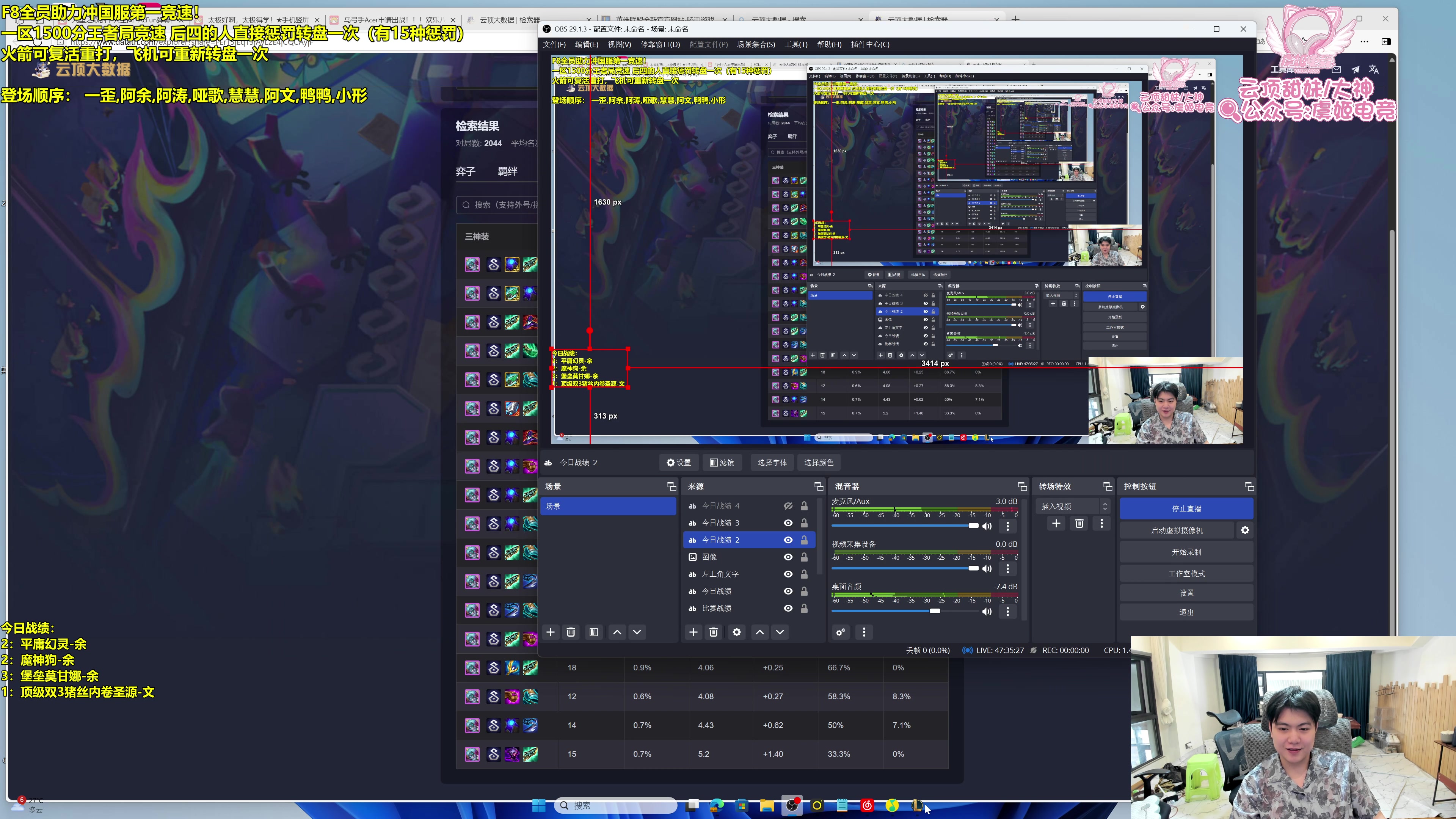
Task: Select the 比赛战绩 source row
Action: pyautogui.click(x=749, y=608)
